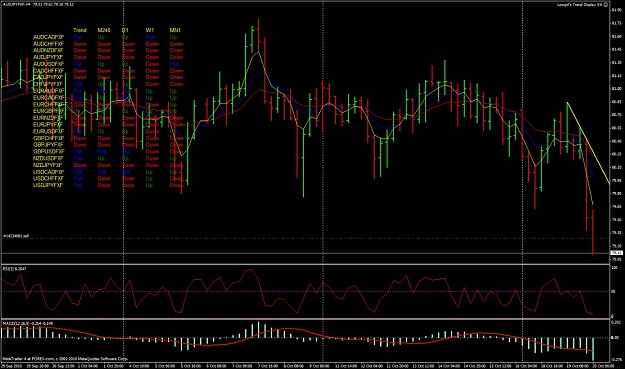Click the 5 Oct 16:00 time axis label
This screenshot has width=625, height=369.
191,366
